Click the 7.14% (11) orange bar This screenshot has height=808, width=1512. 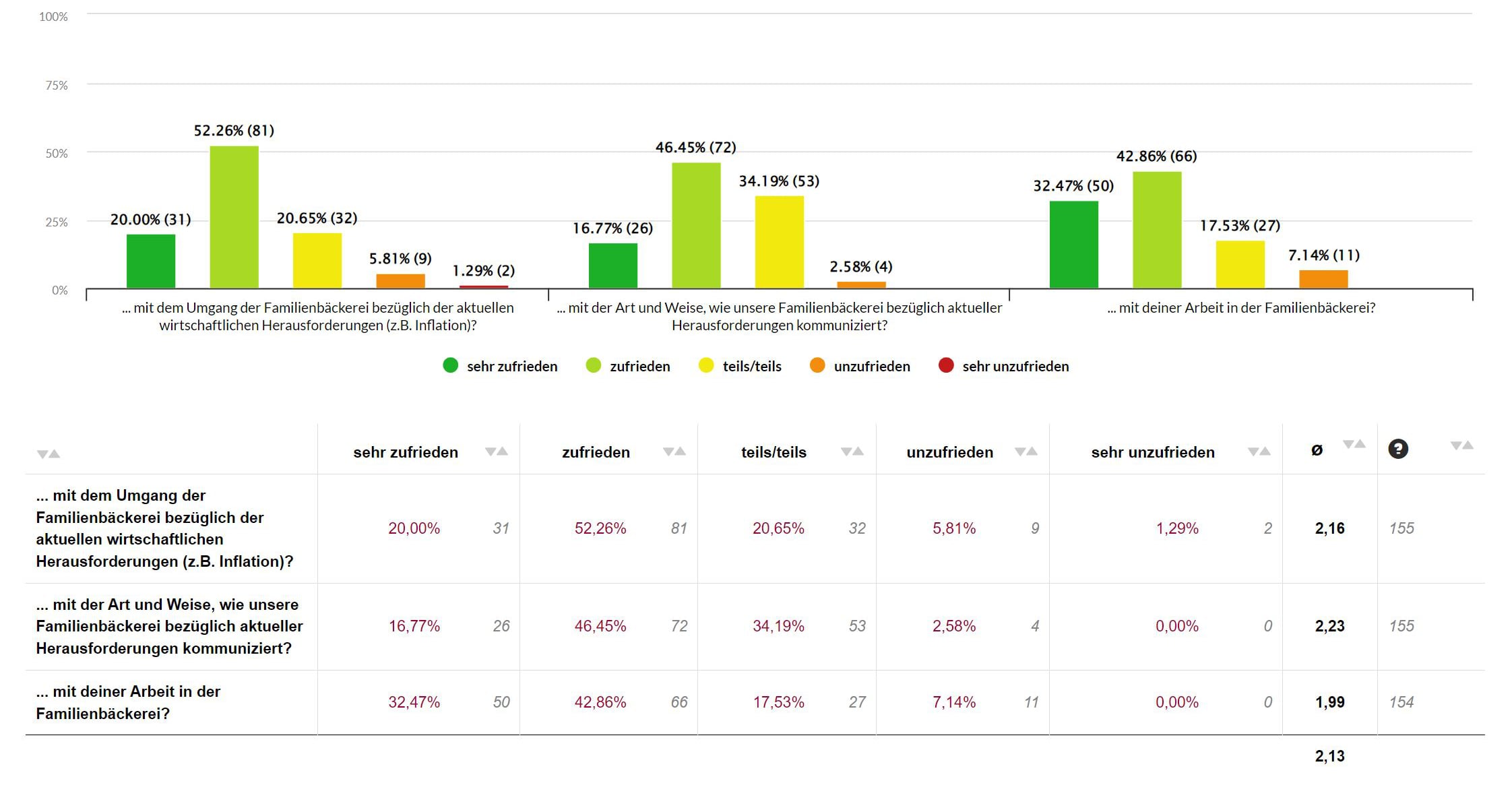point(1323,279)
